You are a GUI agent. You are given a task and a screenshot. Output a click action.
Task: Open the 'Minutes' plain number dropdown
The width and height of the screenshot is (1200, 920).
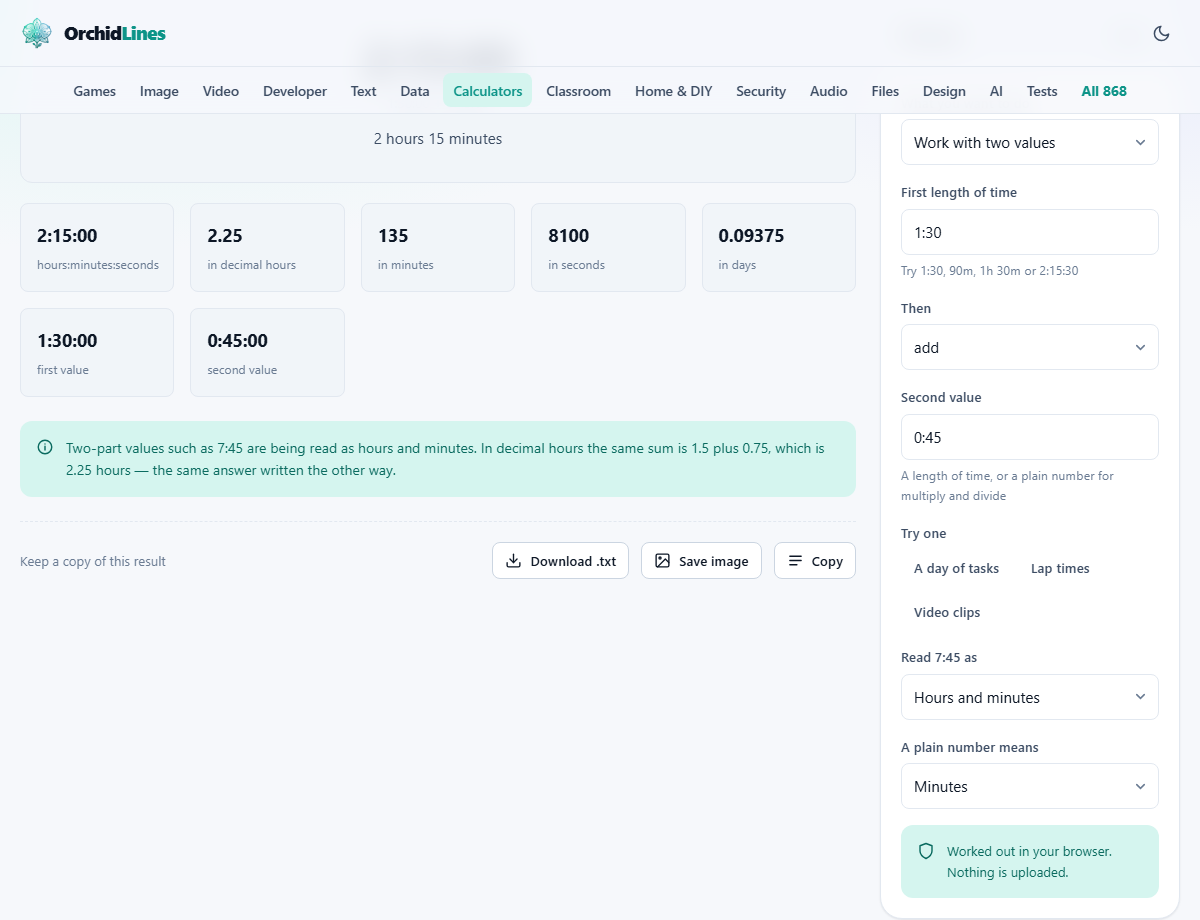pyautogui.click(x=1029, y=786)
